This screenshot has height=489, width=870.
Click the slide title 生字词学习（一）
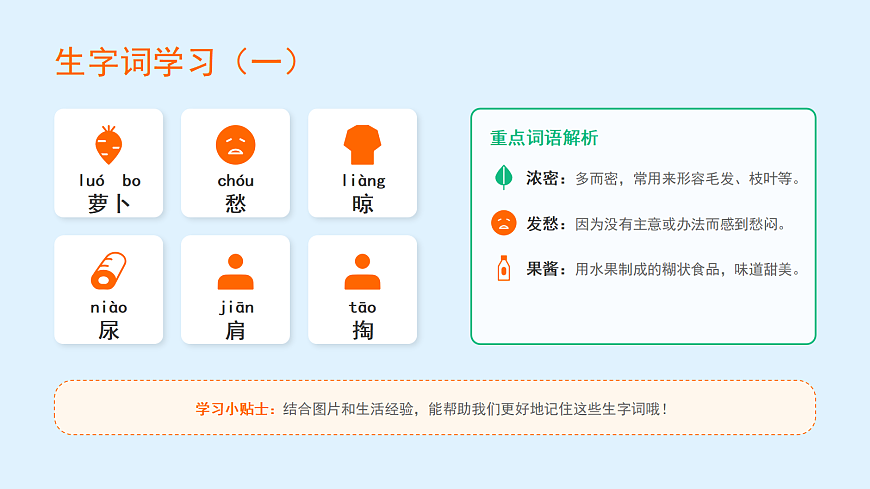[177, 61]
